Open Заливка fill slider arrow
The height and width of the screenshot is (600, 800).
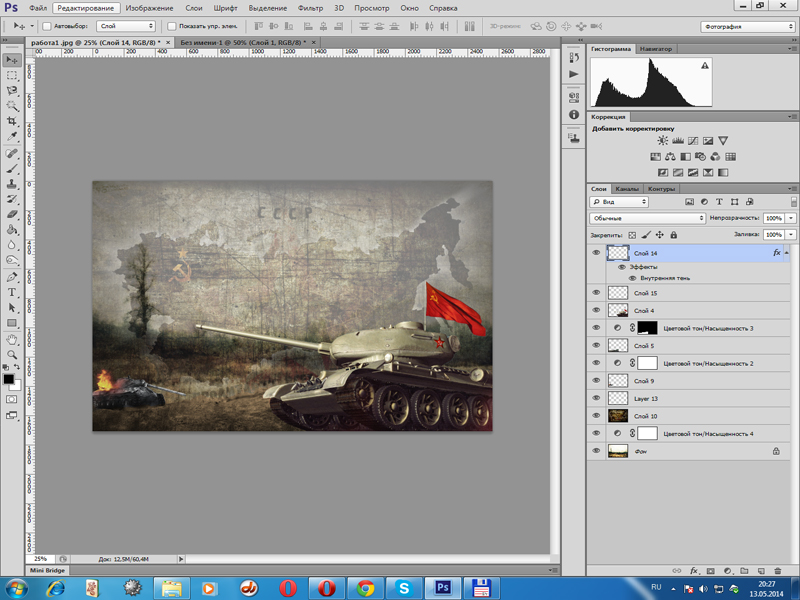click(791, 234)
